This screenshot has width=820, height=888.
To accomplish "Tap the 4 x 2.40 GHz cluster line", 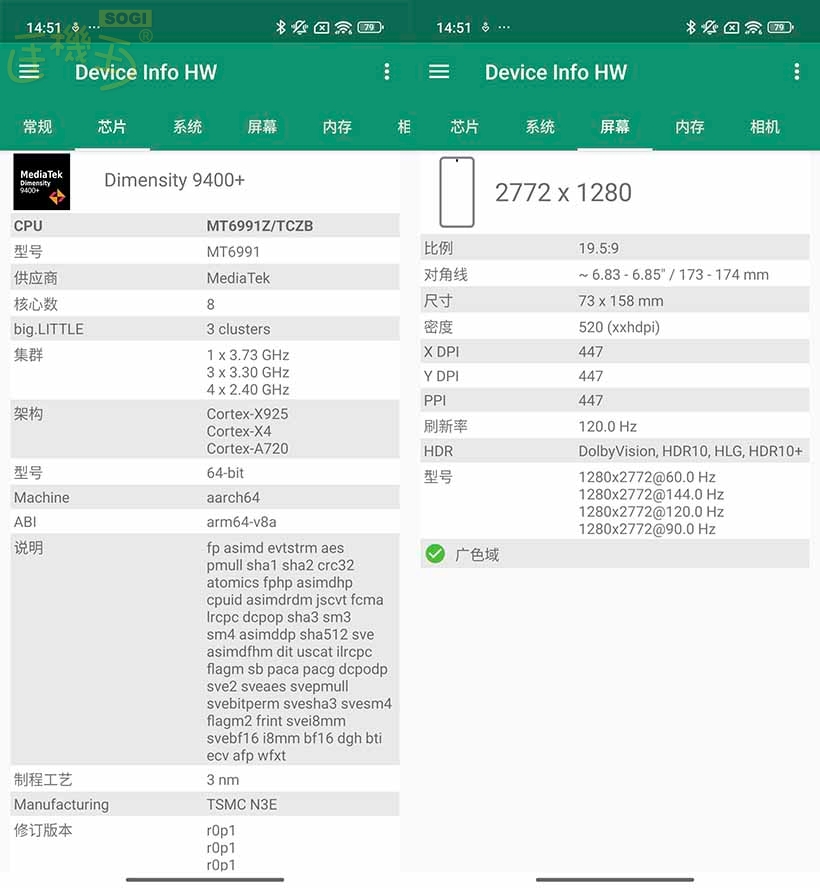I will click(x=248, y=390).
